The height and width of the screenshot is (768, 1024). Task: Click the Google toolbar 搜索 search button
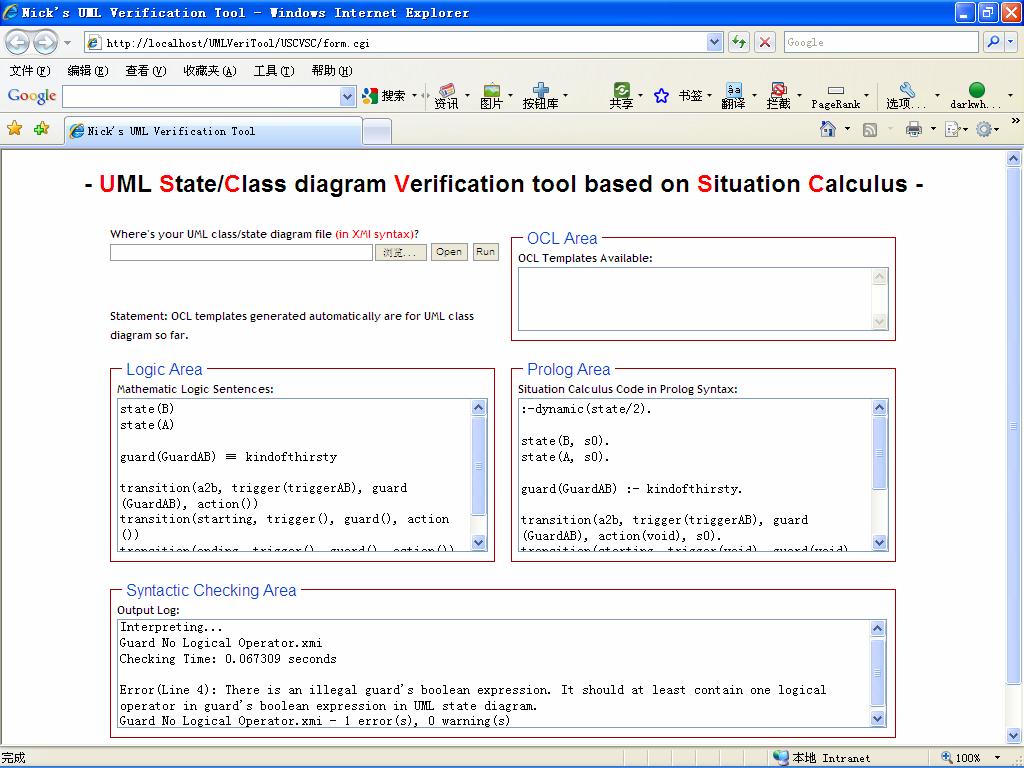point(384,96)
